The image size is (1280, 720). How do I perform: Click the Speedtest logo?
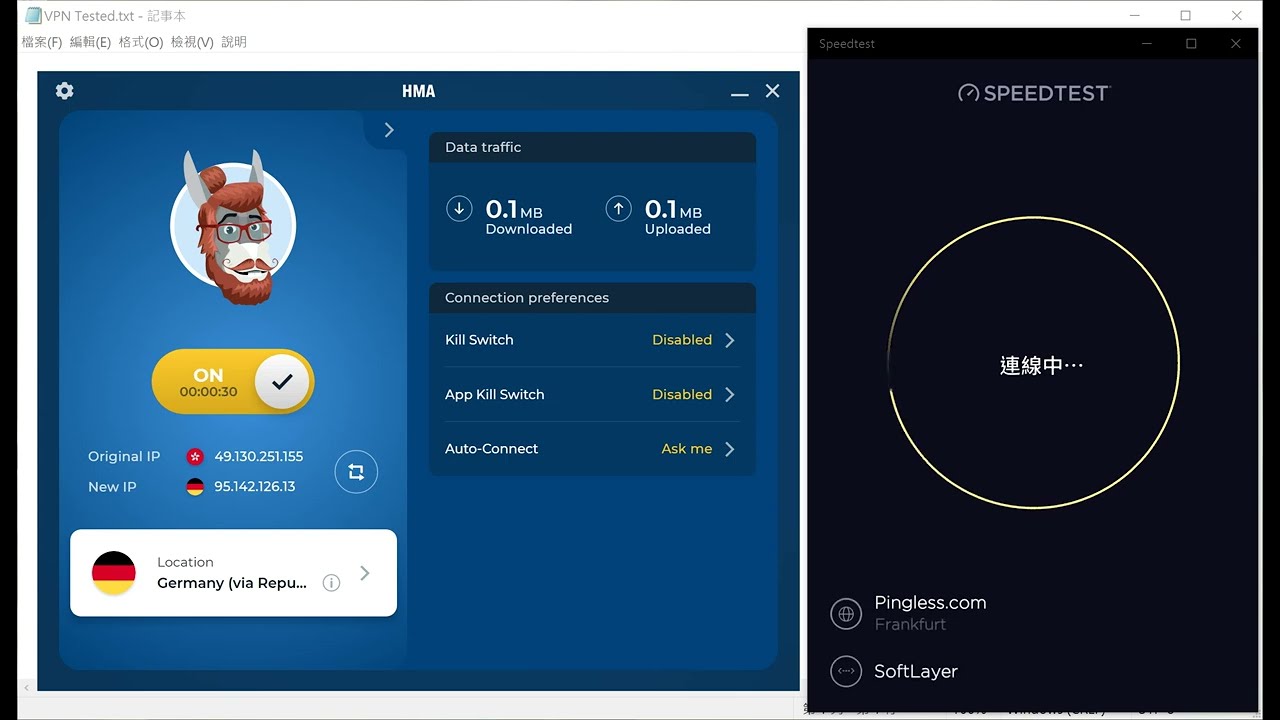(1034, 93)
